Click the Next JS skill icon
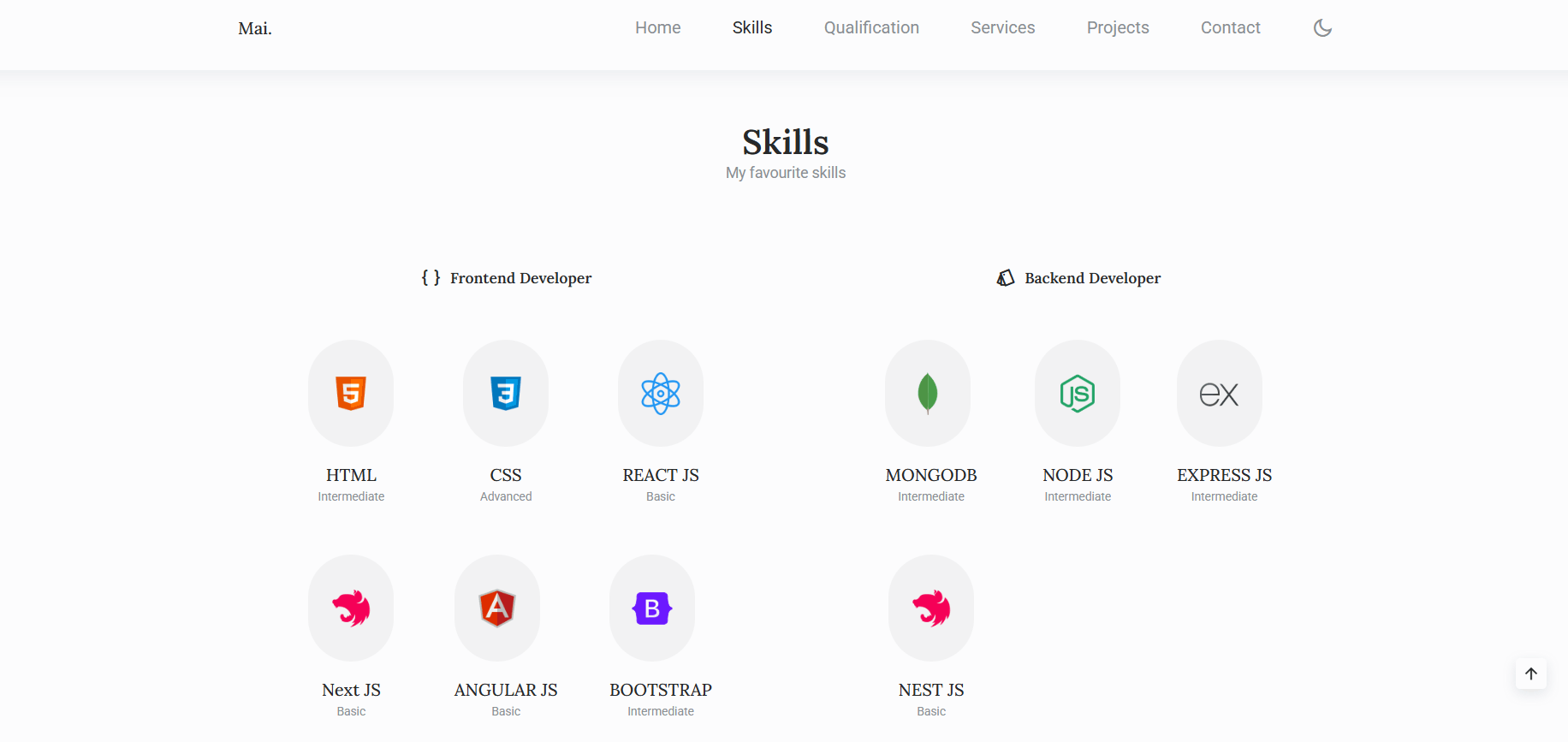The width and height of the screenshot is (1568, 742). pyautogui.click(x=351, y=608)
